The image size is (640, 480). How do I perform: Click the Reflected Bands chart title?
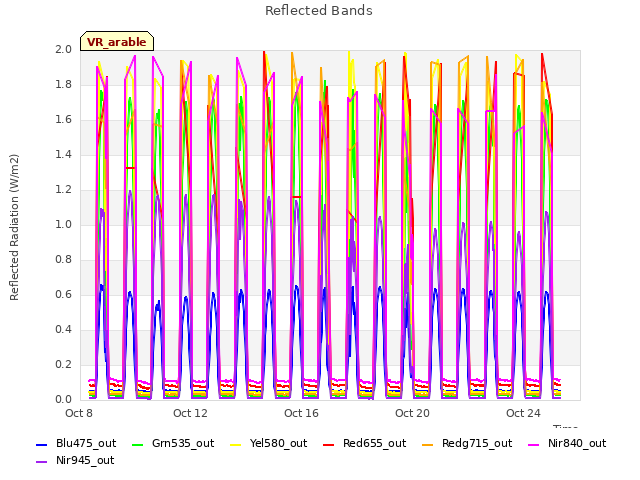point(319,11)
